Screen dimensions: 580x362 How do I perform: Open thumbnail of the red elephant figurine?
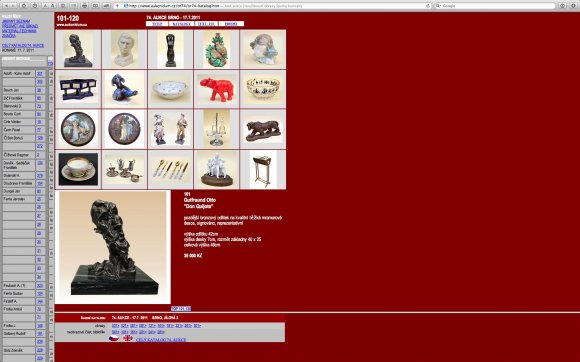217,89
